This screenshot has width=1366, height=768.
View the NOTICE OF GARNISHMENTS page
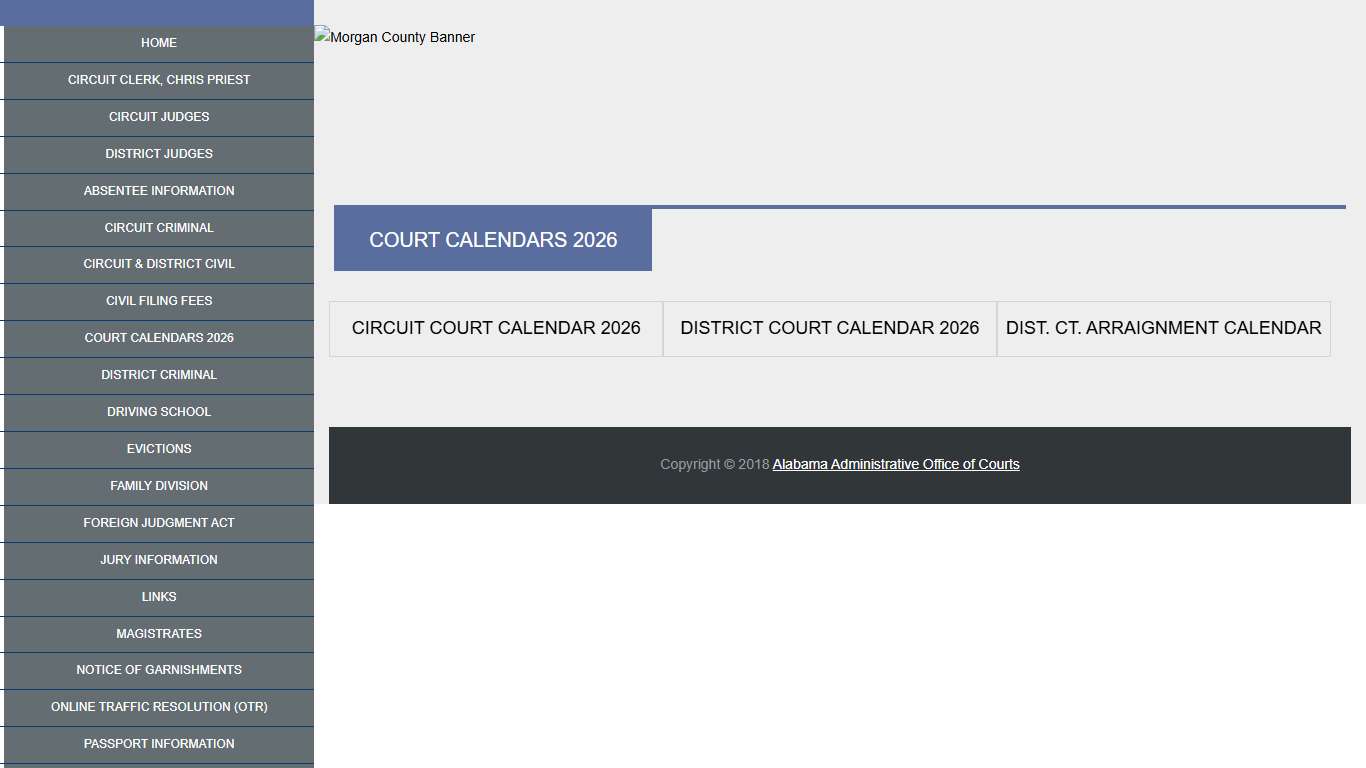[x=158, y=670]
